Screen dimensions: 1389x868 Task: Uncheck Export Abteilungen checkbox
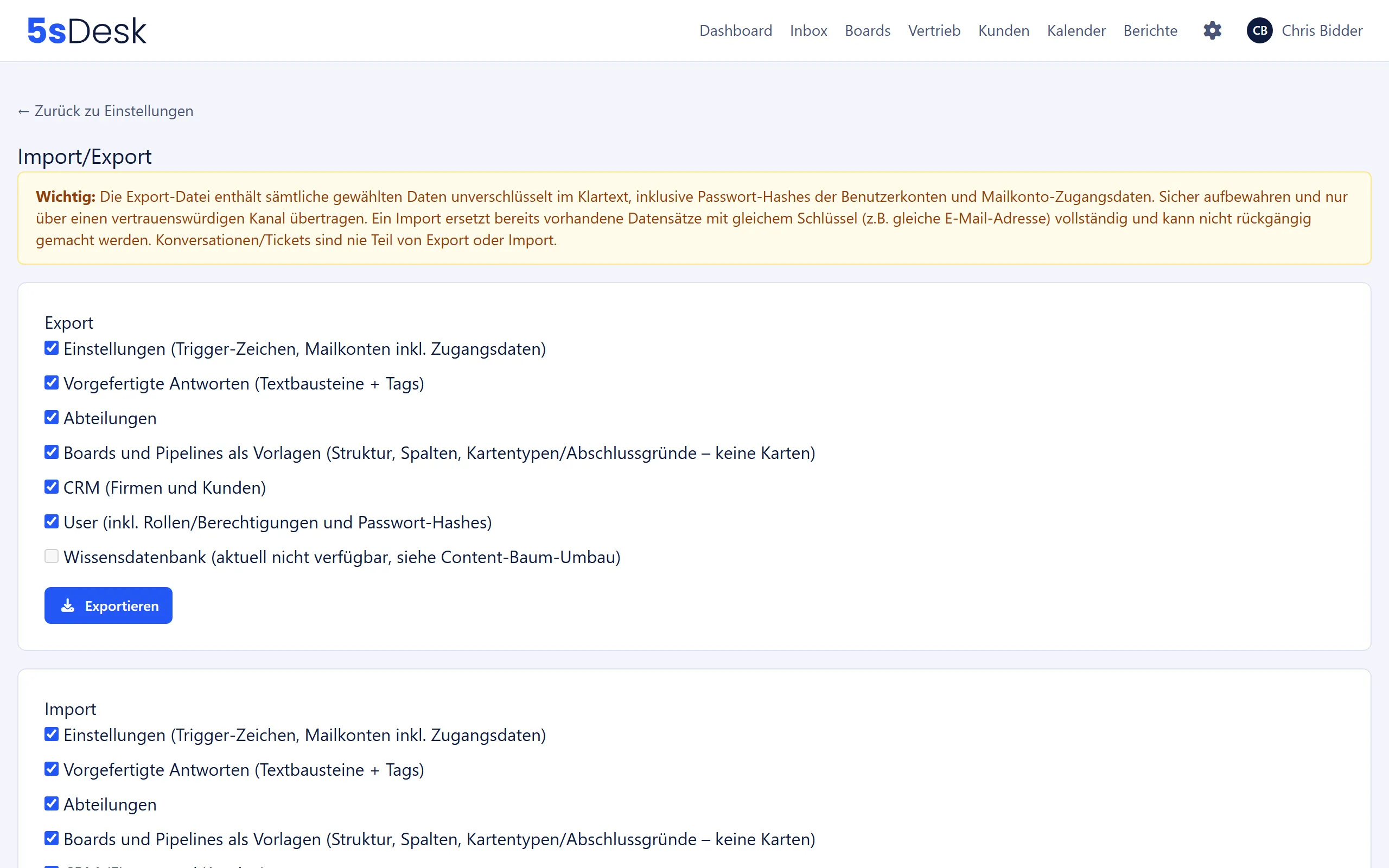click(52, 417)
